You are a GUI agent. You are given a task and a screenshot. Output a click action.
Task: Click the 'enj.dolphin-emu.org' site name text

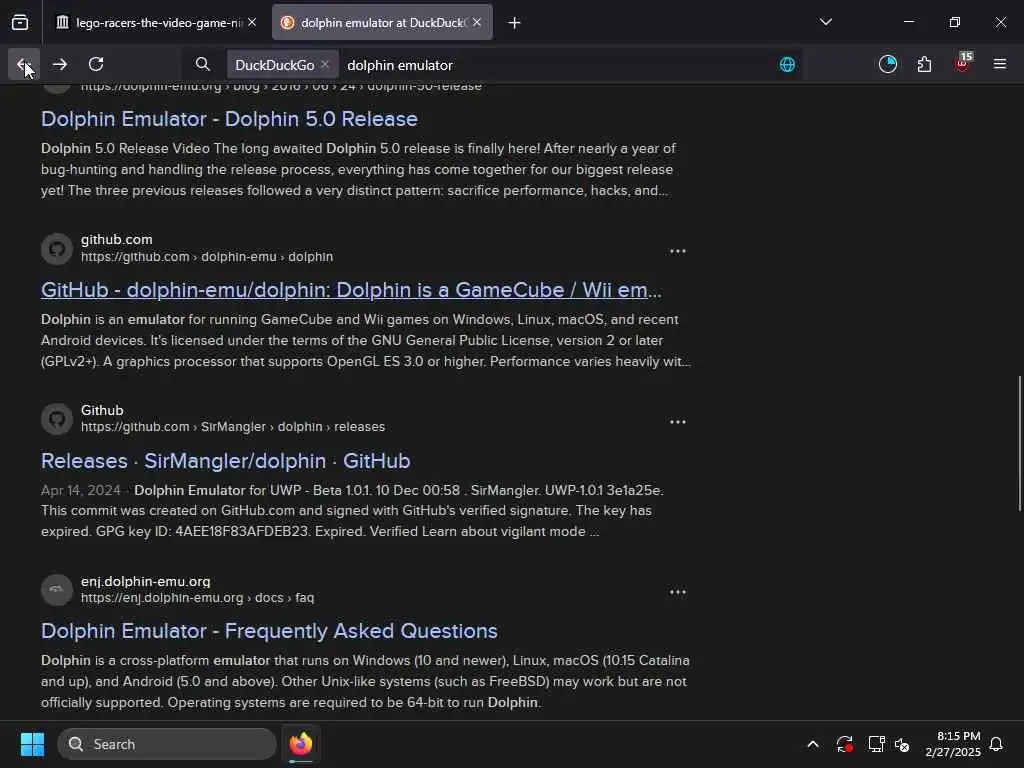146,581
